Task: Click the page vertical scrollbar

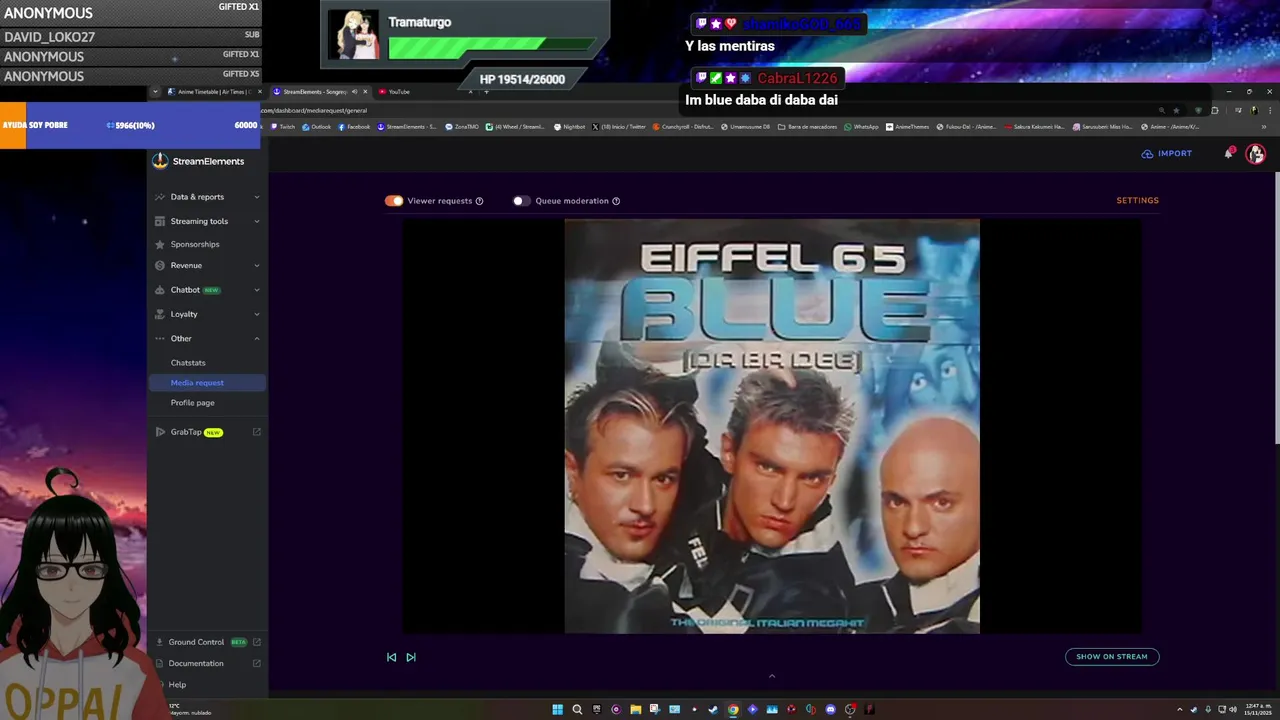Action: [x=1275, y=308]
